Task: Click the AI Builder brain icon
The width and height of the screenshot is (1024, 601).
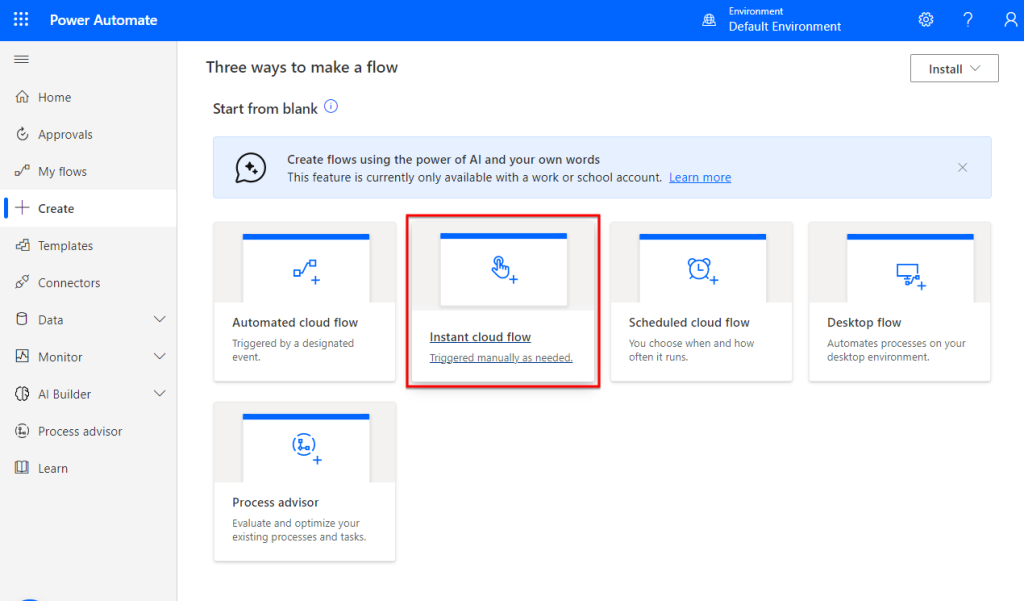Action: coord(22,393)
